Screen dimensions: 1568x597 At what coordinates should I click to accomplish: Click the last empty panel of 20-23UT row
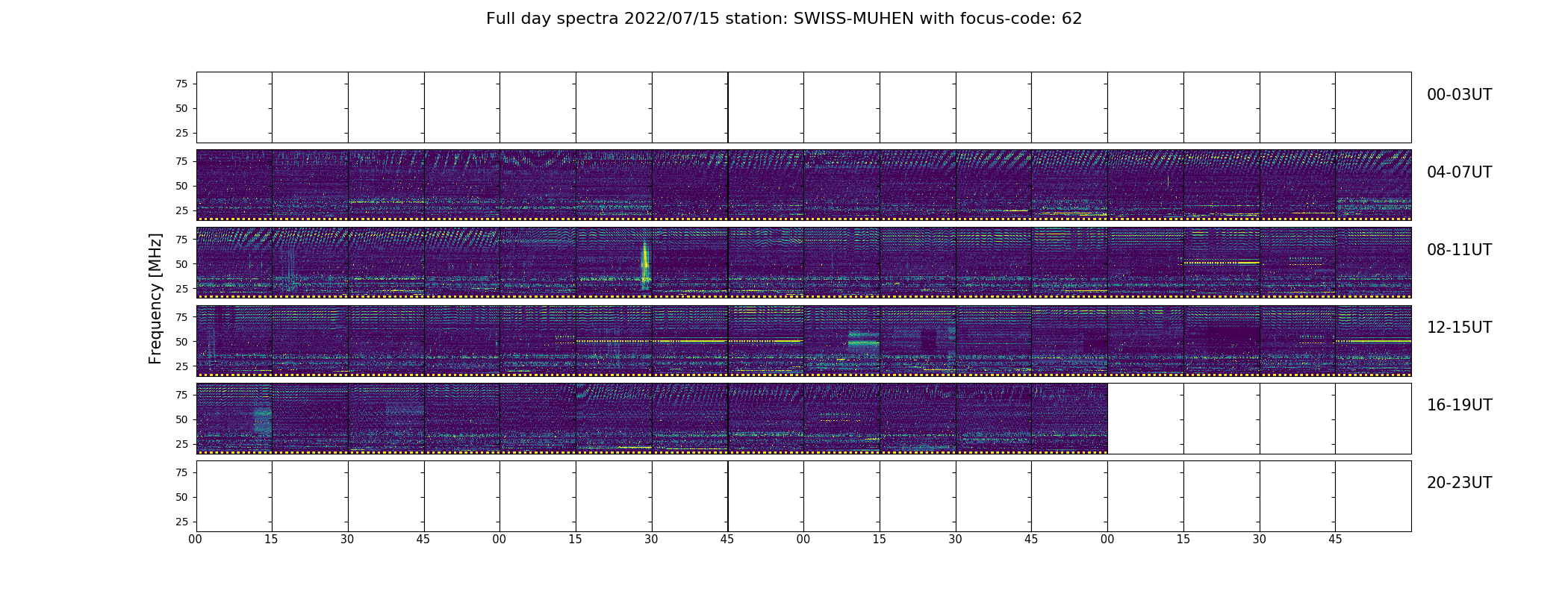tap(1373, 496)
